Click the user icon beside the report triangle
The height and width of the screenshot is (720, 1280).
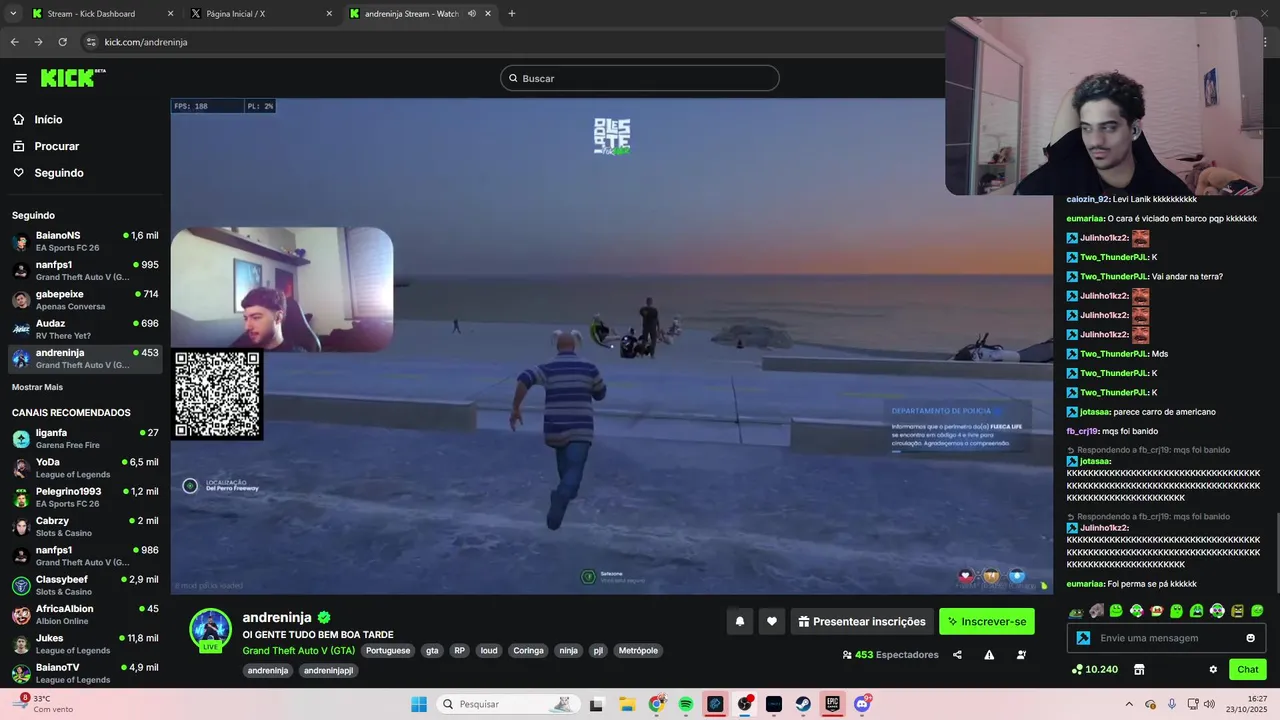1021,655
